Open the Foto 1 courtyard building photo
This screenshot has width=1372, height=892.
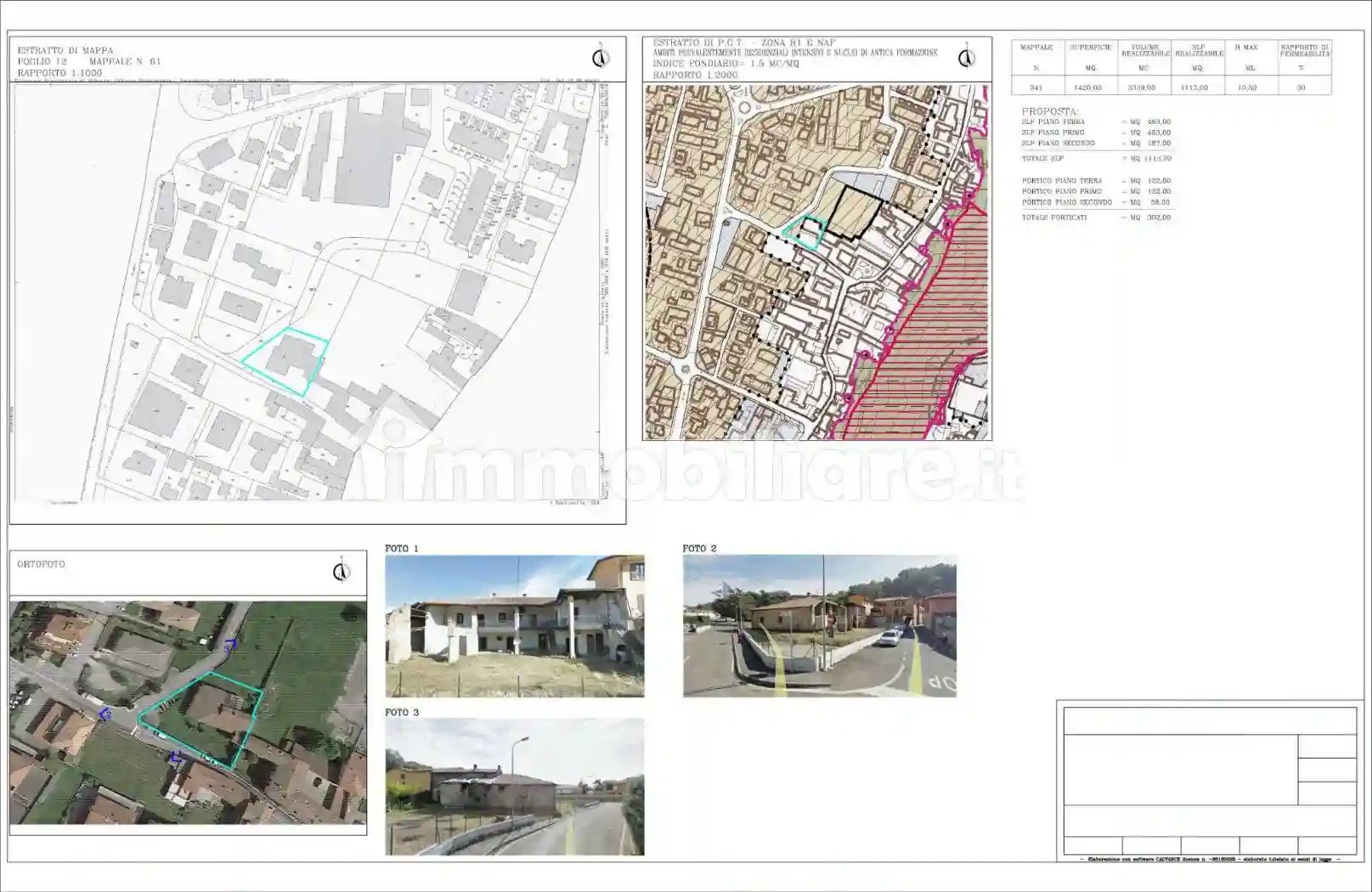[x=514, y=626]
